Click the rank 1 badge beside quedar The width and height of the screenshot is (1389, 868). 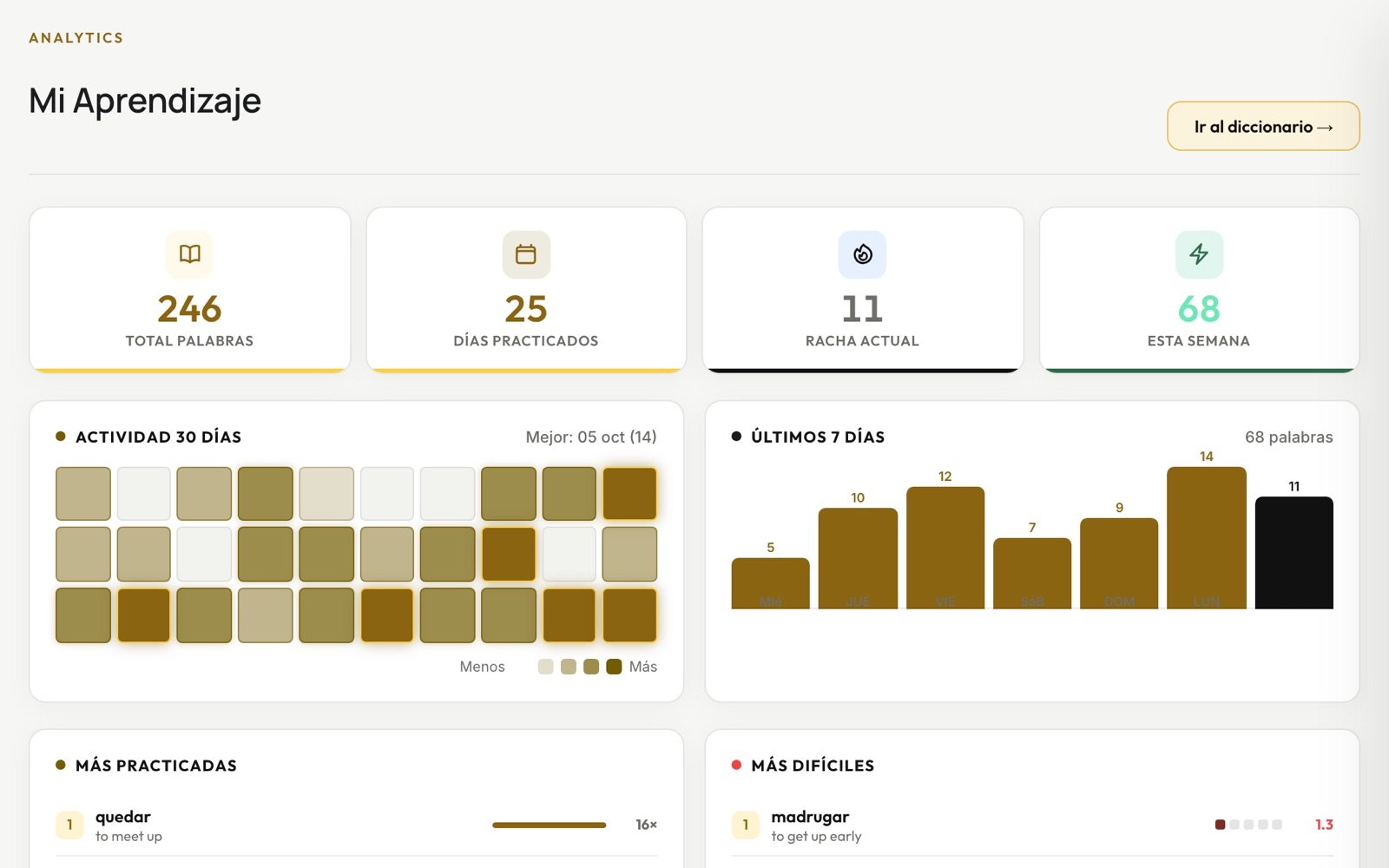(69, 825)
